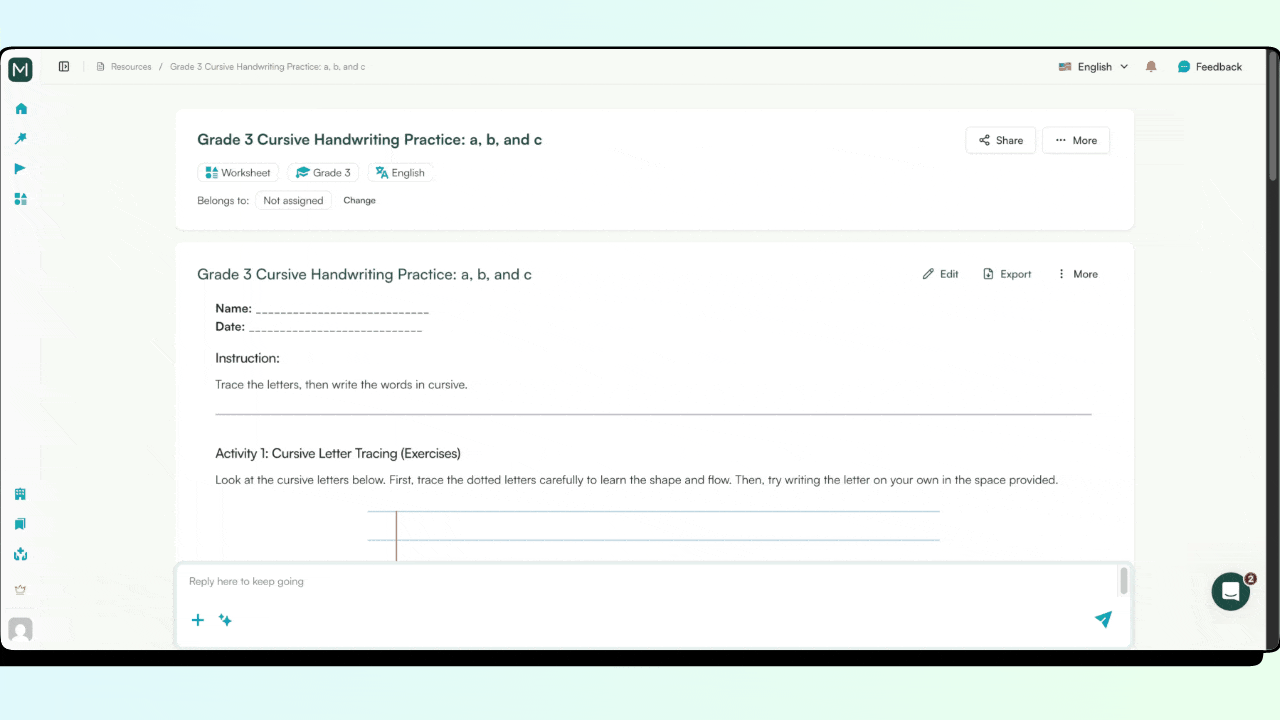Click the Not assigned chip

point(293,201)
